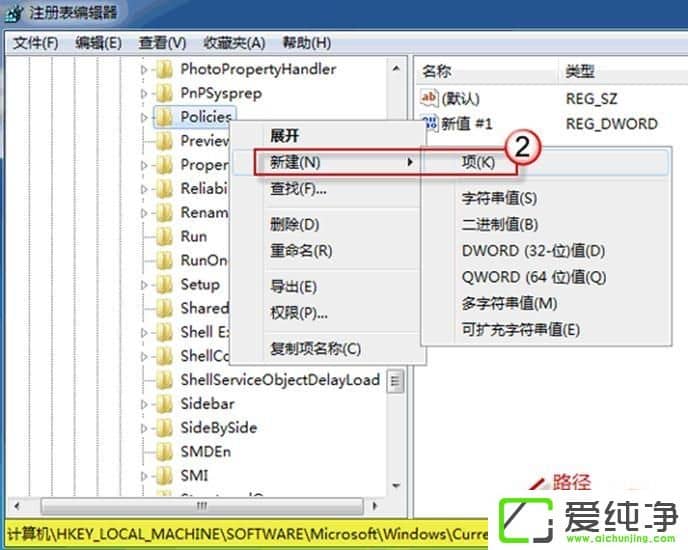This screenshot has height=550, width=688.
Task: Click the Policies folder icon
Action: click(x=165, y=117)
